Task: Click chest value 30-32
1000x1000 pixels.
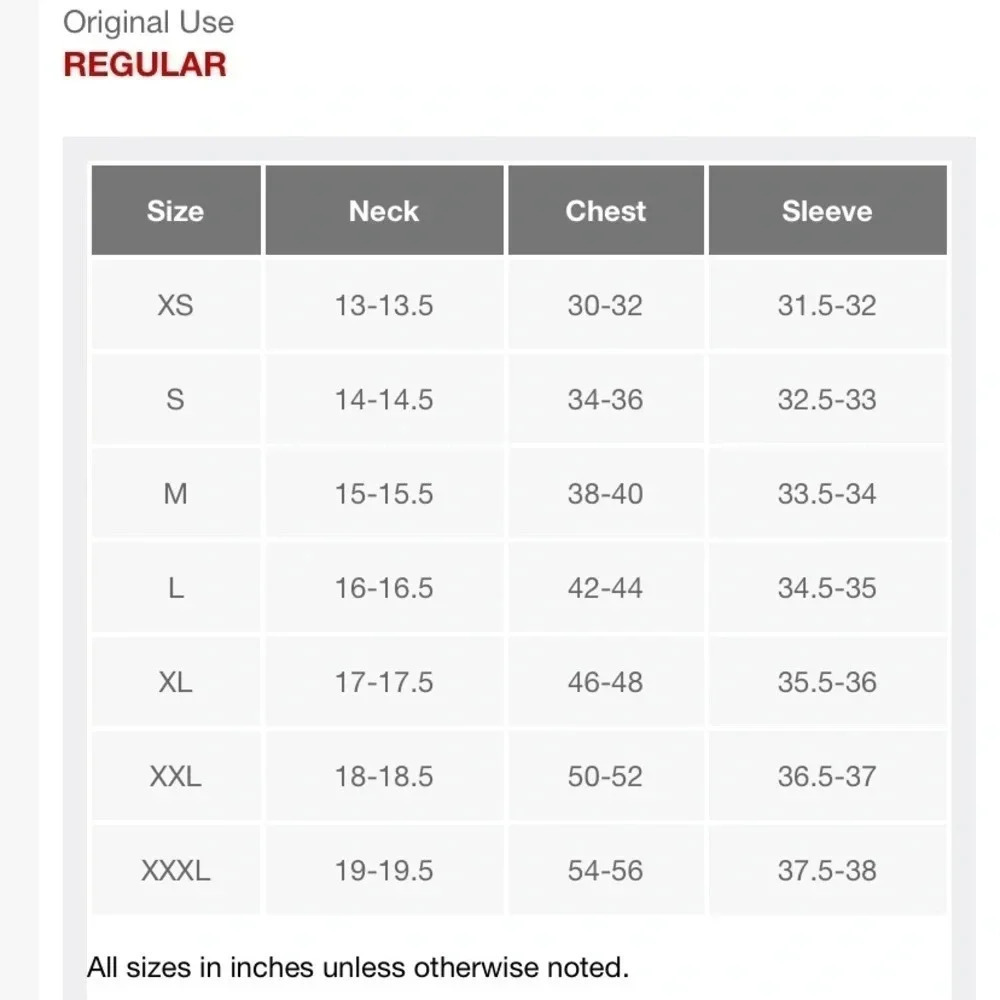Action: tap(606, 305)
